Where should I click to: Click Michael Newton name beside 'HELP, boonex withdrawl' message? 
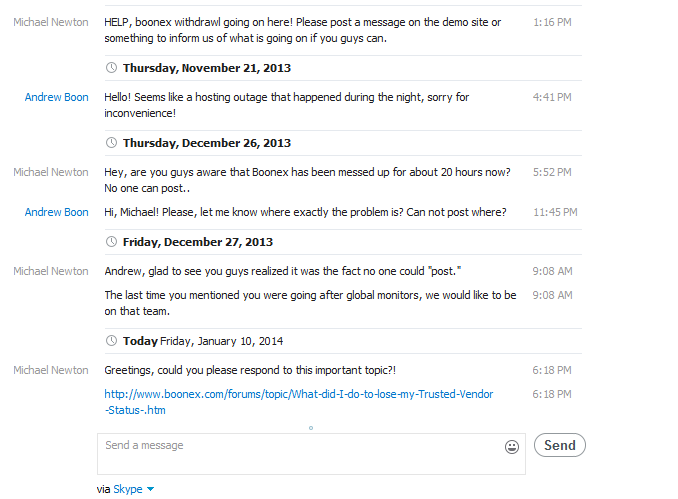click(x=51, y=22)
